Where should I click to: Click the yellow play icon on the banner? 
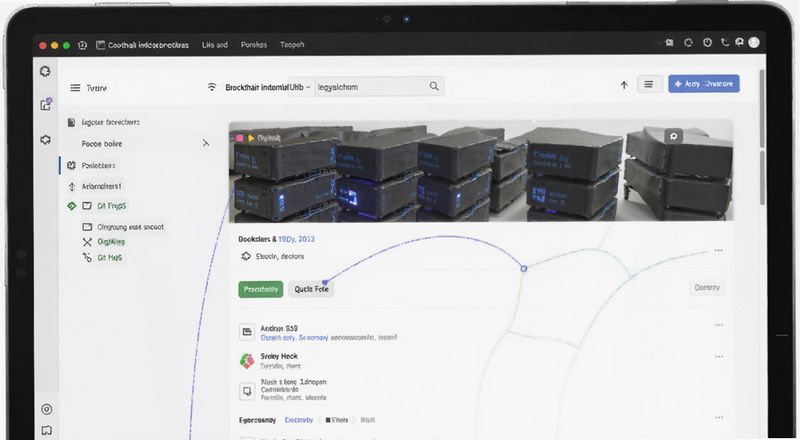tap(251, 138)
